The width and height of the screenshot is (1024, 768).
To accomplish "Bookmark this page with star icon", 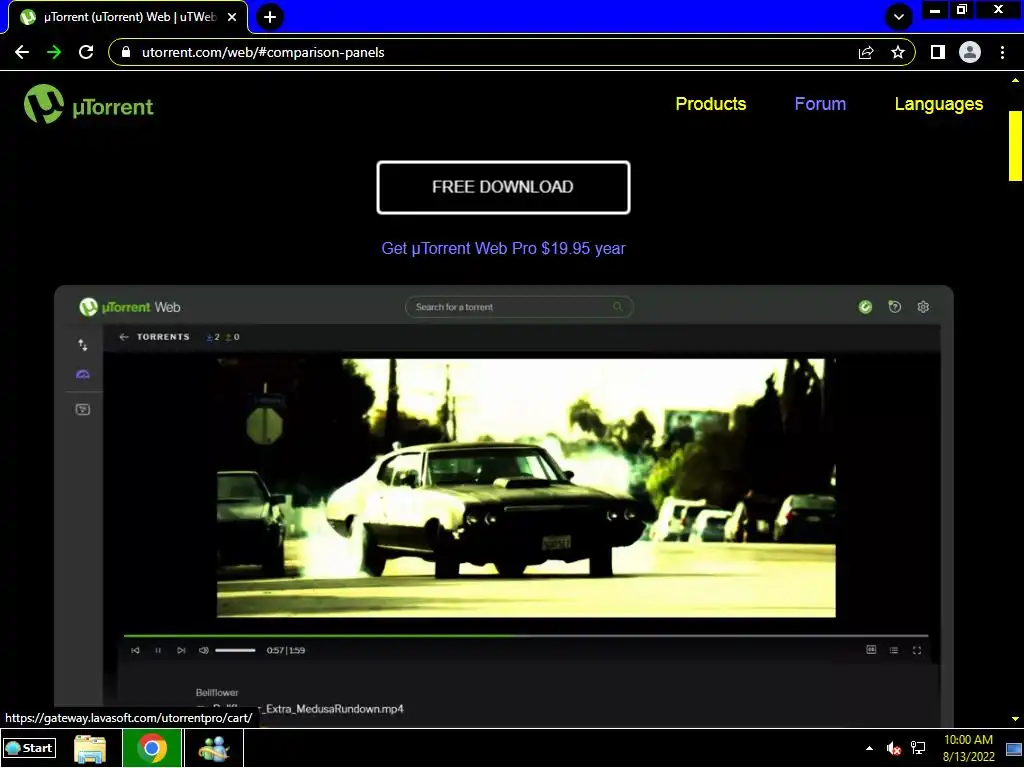I will 898,52.
